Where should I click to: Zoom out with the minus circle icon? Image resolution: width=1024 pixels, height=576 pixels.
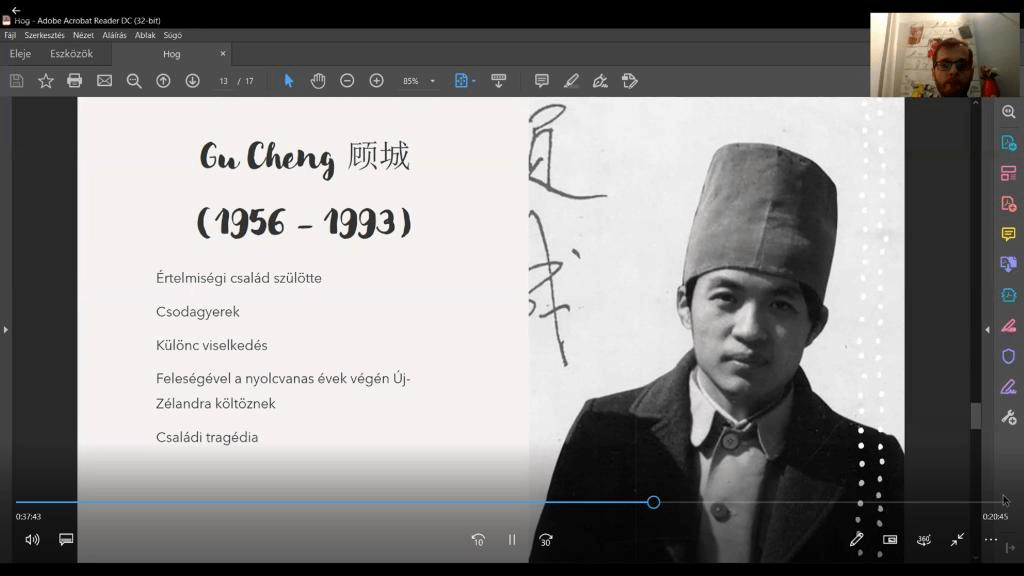347,81
